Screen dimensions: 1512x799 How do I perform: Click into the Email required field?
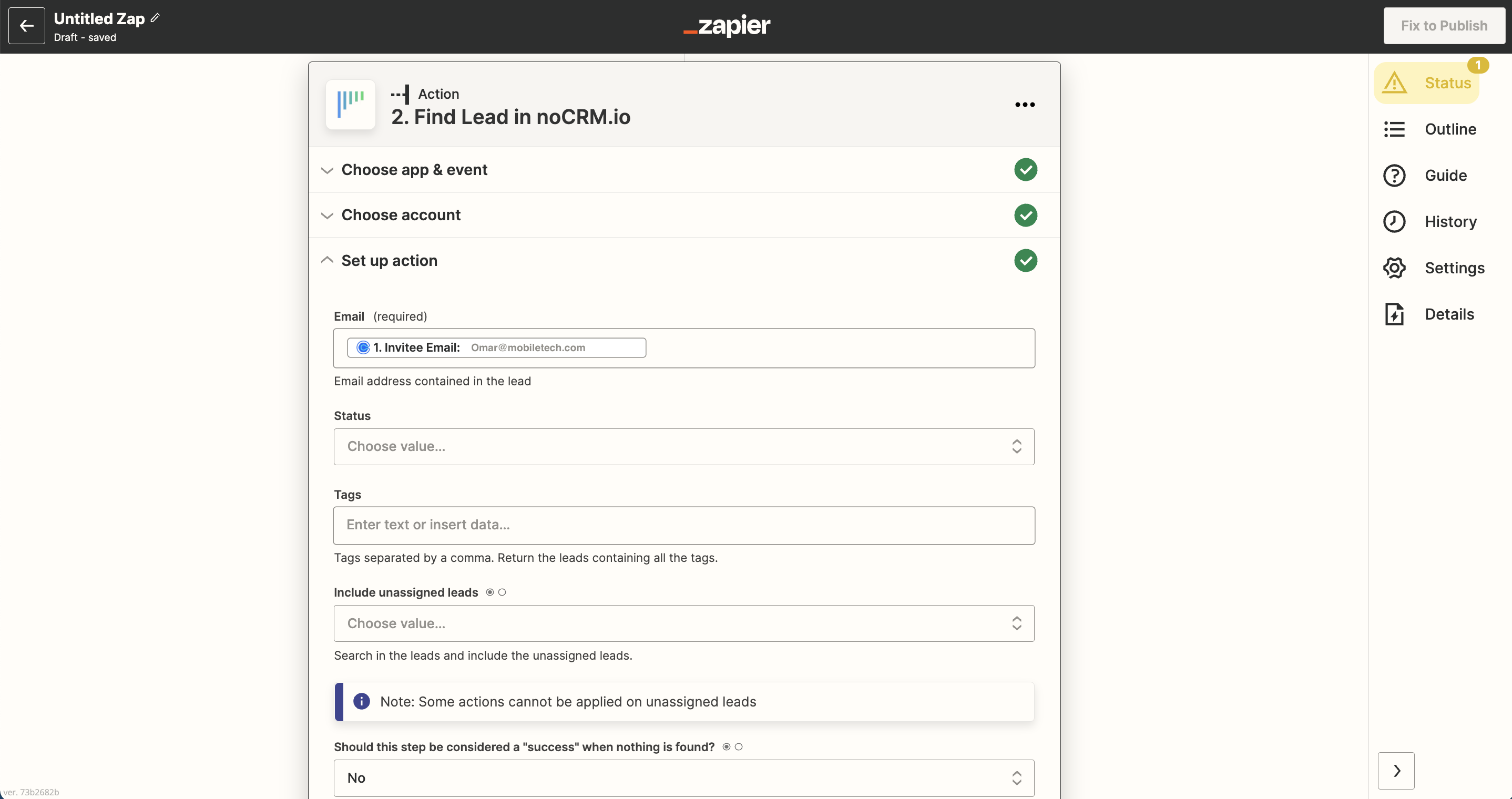pyautogui.click(x=684, y=348)
